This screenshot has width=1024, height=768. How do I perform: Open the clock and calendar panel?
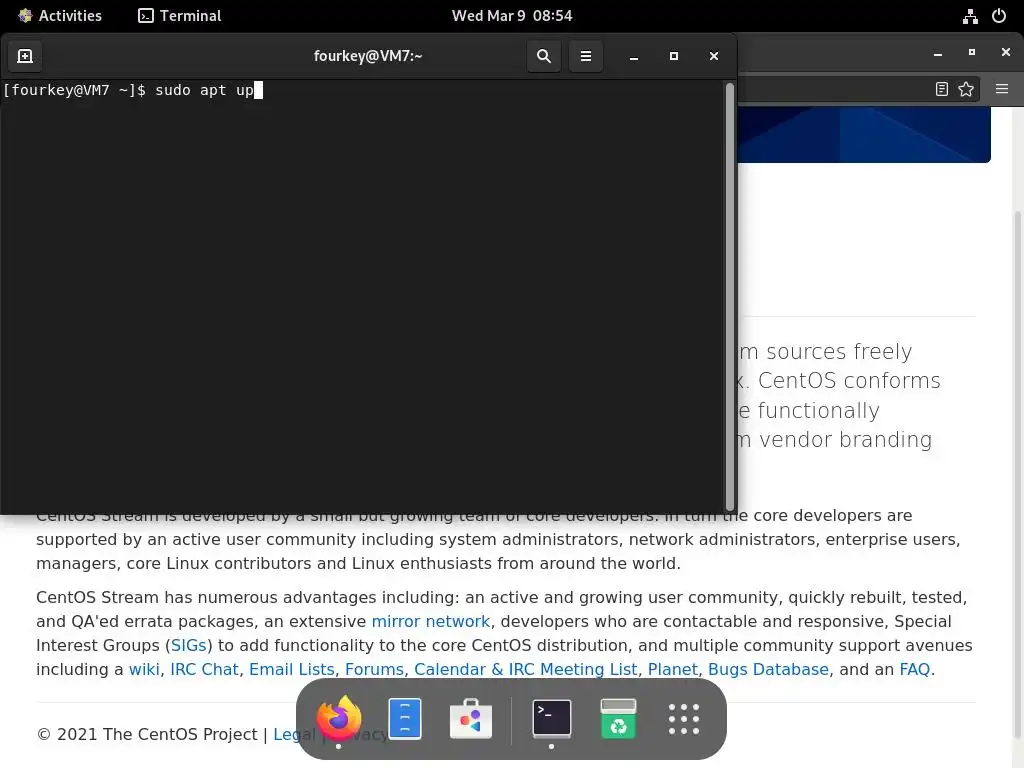click(512, 16)
